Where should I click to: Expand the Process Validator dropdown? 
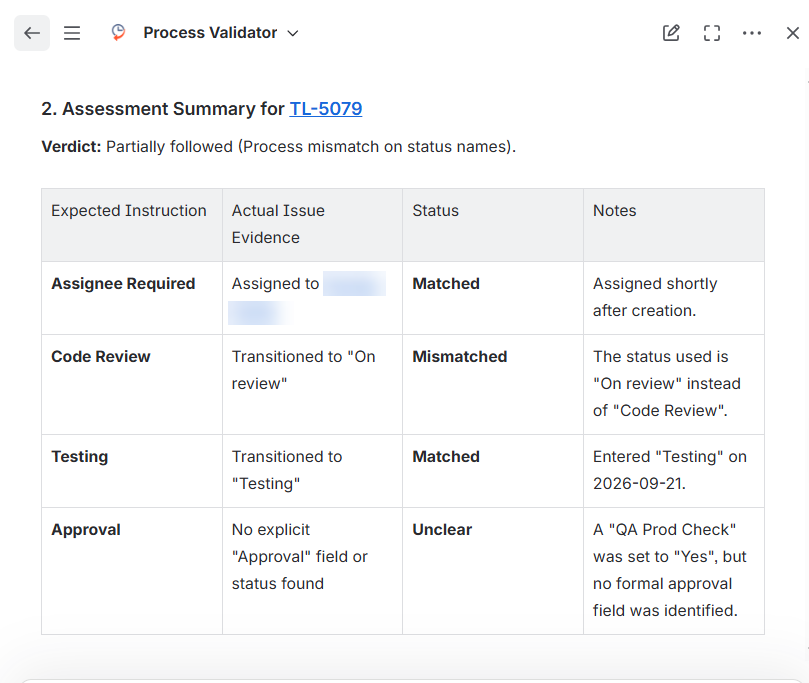point(293,33)
